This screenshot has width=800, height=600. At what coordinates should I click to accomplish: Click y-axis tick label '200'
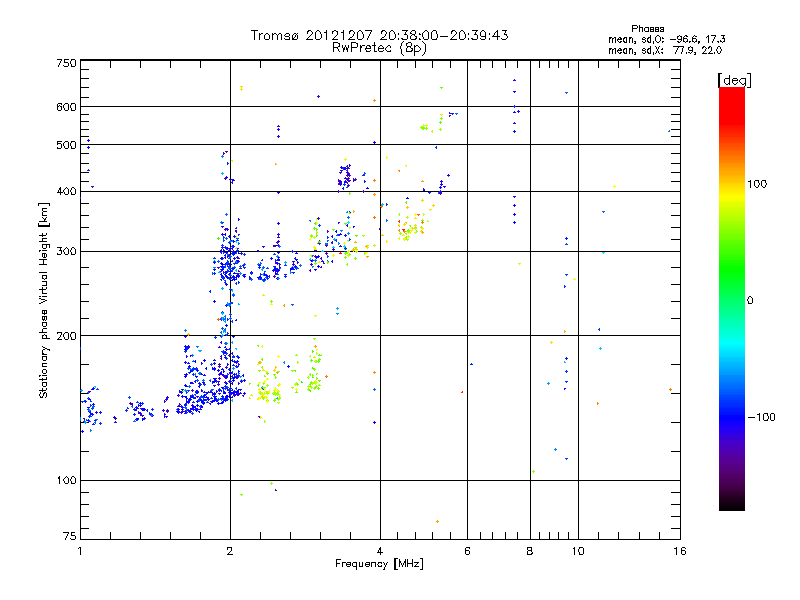66,336
